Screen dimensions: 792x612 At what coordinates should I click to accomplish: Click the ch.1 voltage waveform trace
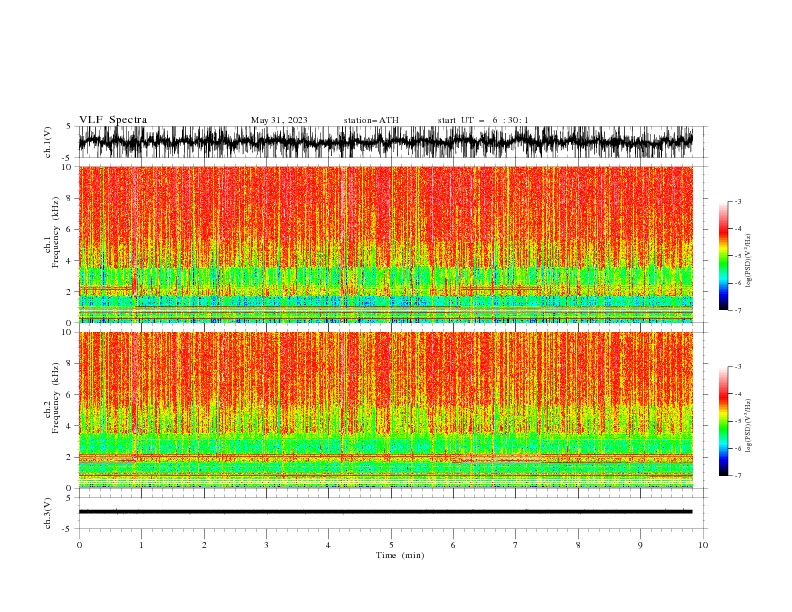(x=385, y=142)
